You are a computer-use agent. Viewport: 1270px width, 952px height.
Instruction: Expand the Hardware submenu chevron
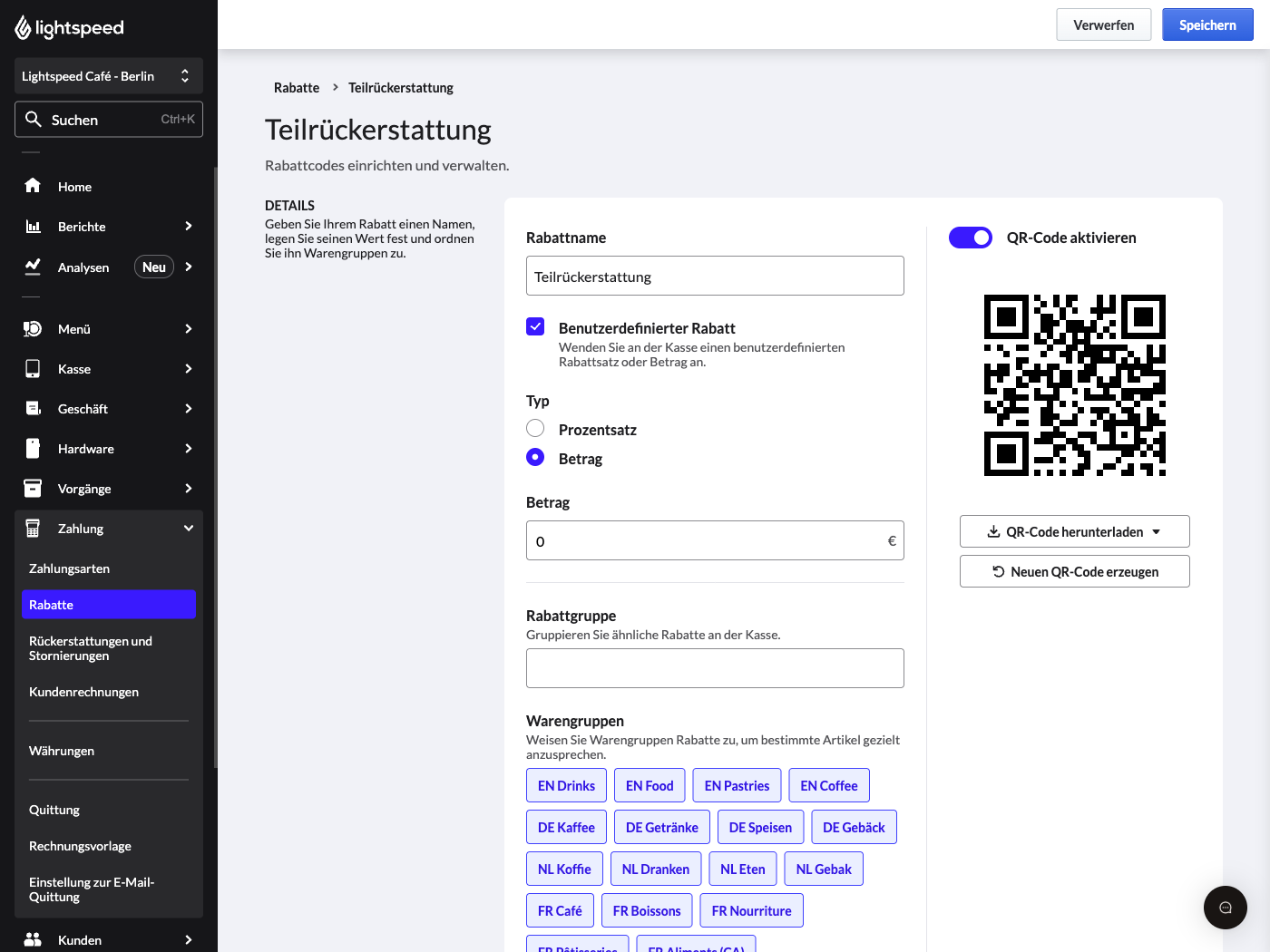pos(189,448)
